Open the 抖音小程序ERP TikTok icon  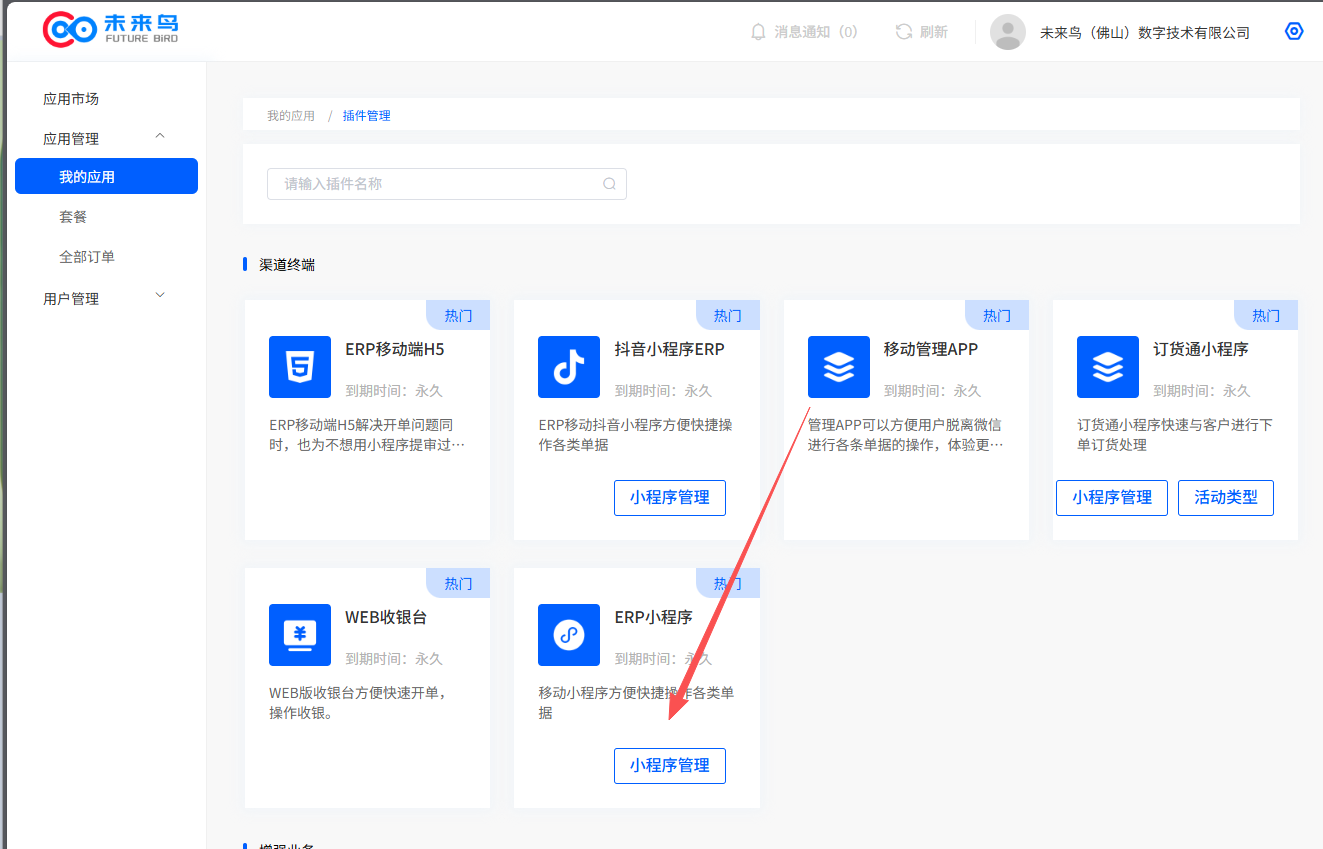tap(569, 367)
